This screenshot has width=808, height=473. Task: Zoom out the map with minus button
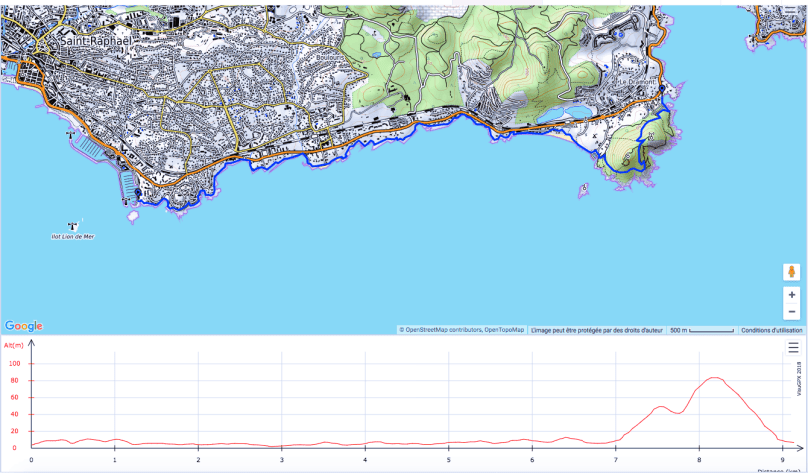792,312
